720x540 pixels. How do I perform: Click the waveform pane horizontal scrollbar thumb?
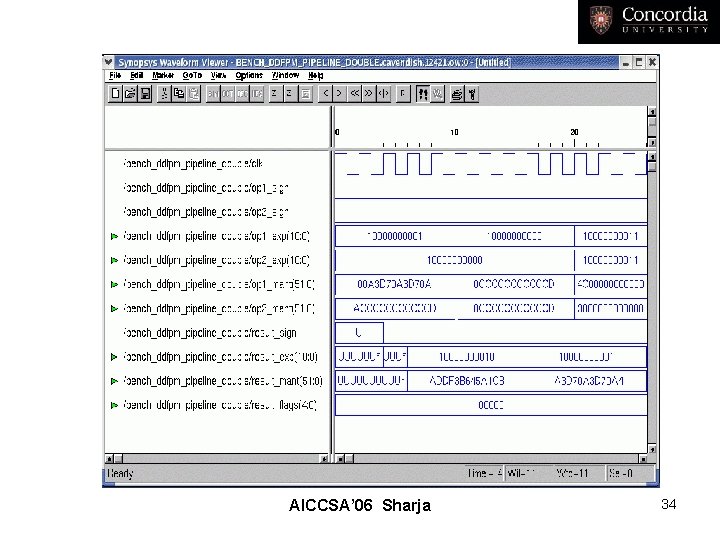tap(349, 458)
